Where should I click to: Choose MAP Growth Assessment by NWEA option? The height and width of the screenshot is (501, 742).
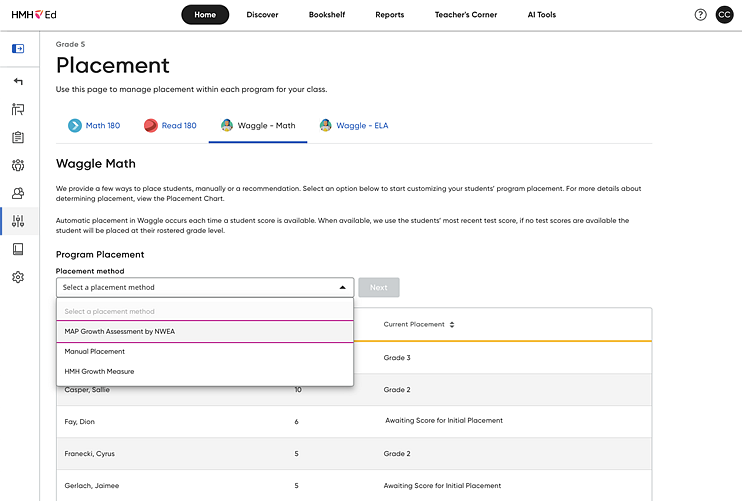point(205,332)
